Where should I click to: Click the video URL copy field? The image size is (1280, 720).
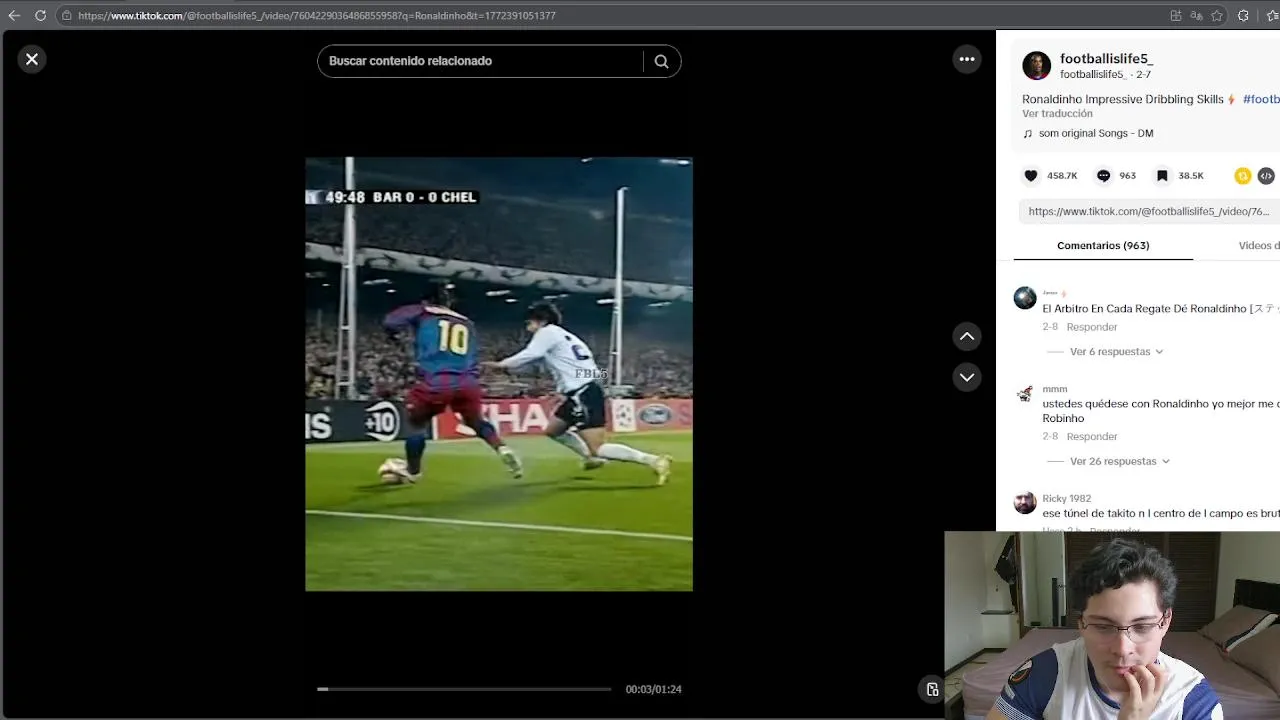1149,211
